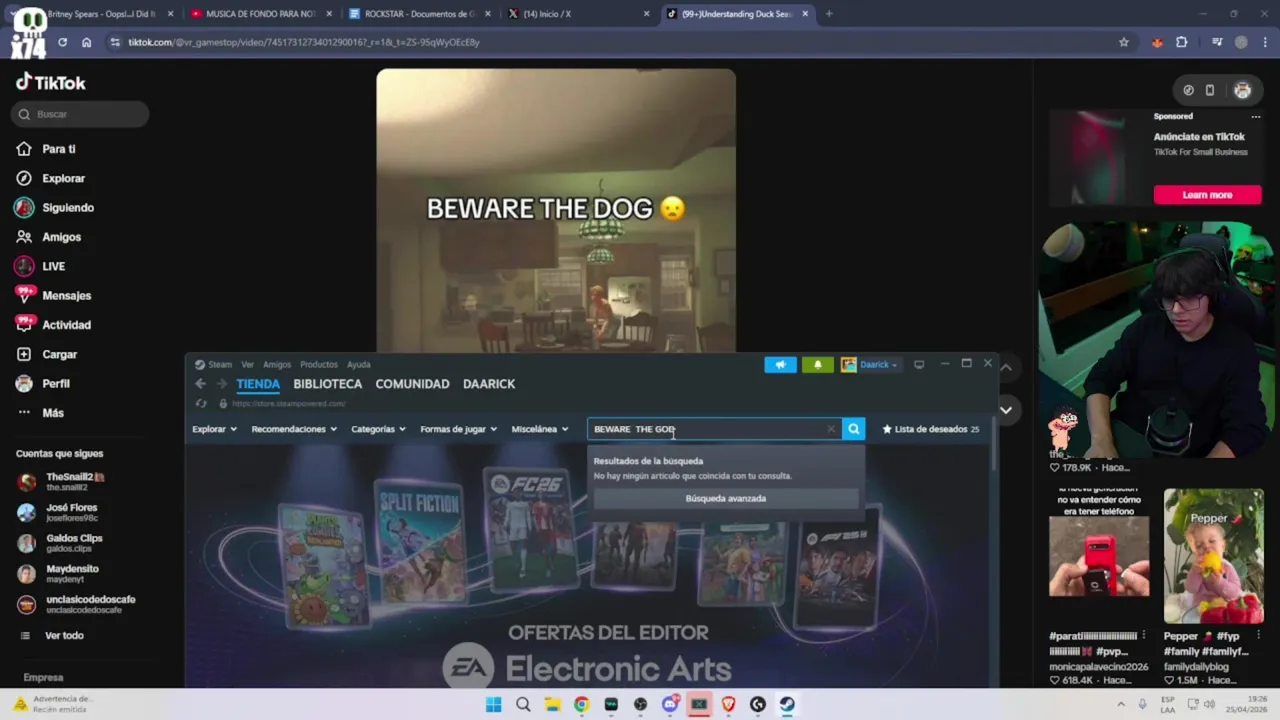Open Windows taskbar search
Screen dimensions: 1280x720
click(x=523, y=704)
